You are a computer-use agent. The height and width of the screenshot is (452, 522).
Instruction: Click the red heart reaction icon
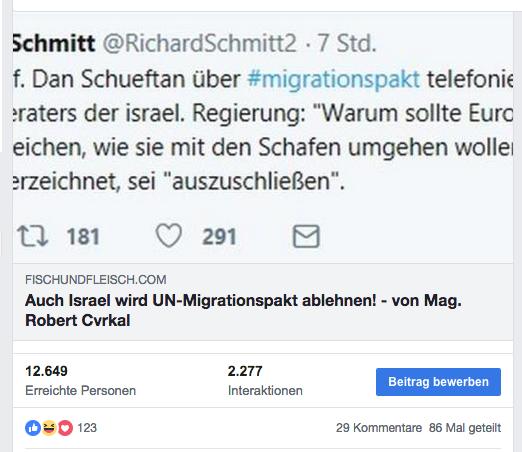point(65,428)
